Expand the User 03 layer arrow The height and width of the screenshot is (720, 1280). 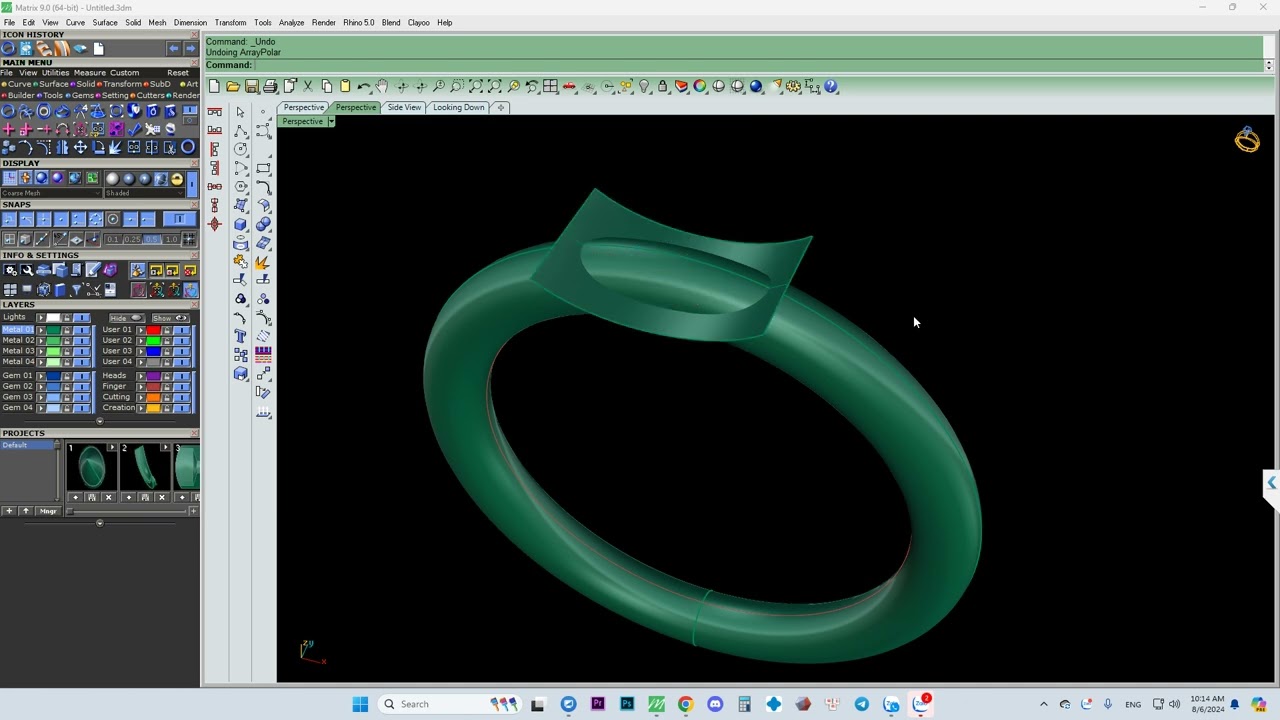tap(140, 351)
